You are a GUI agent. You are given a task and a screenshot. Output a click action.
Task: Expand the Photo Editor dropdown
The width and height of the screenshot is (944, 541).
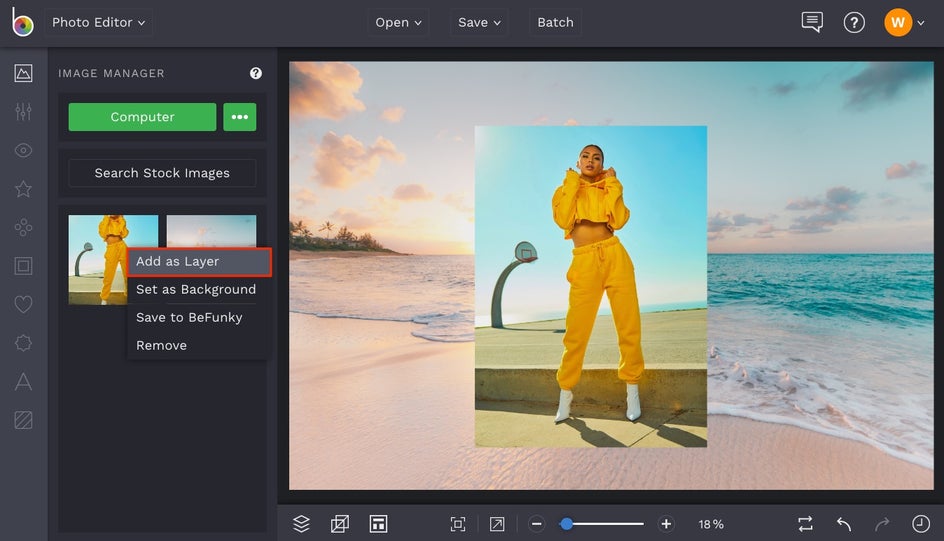pyautogui.click(x=98, y=22)
